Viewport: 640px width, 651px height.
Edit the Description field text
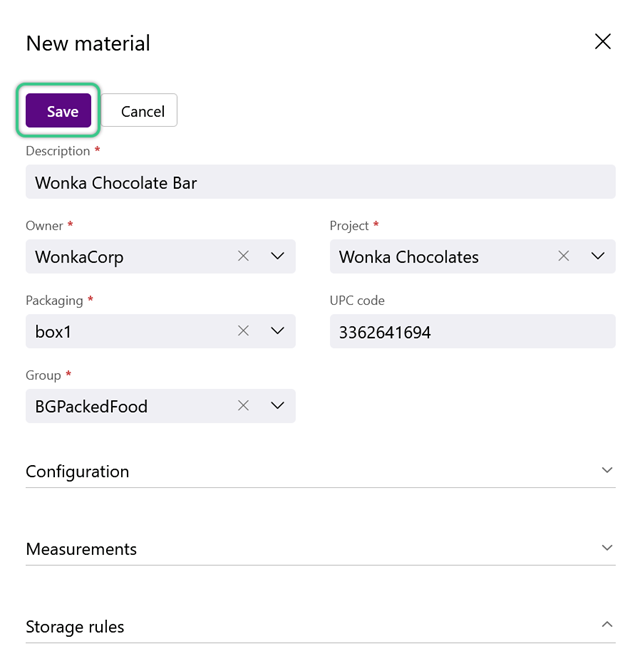click(320, 182)
